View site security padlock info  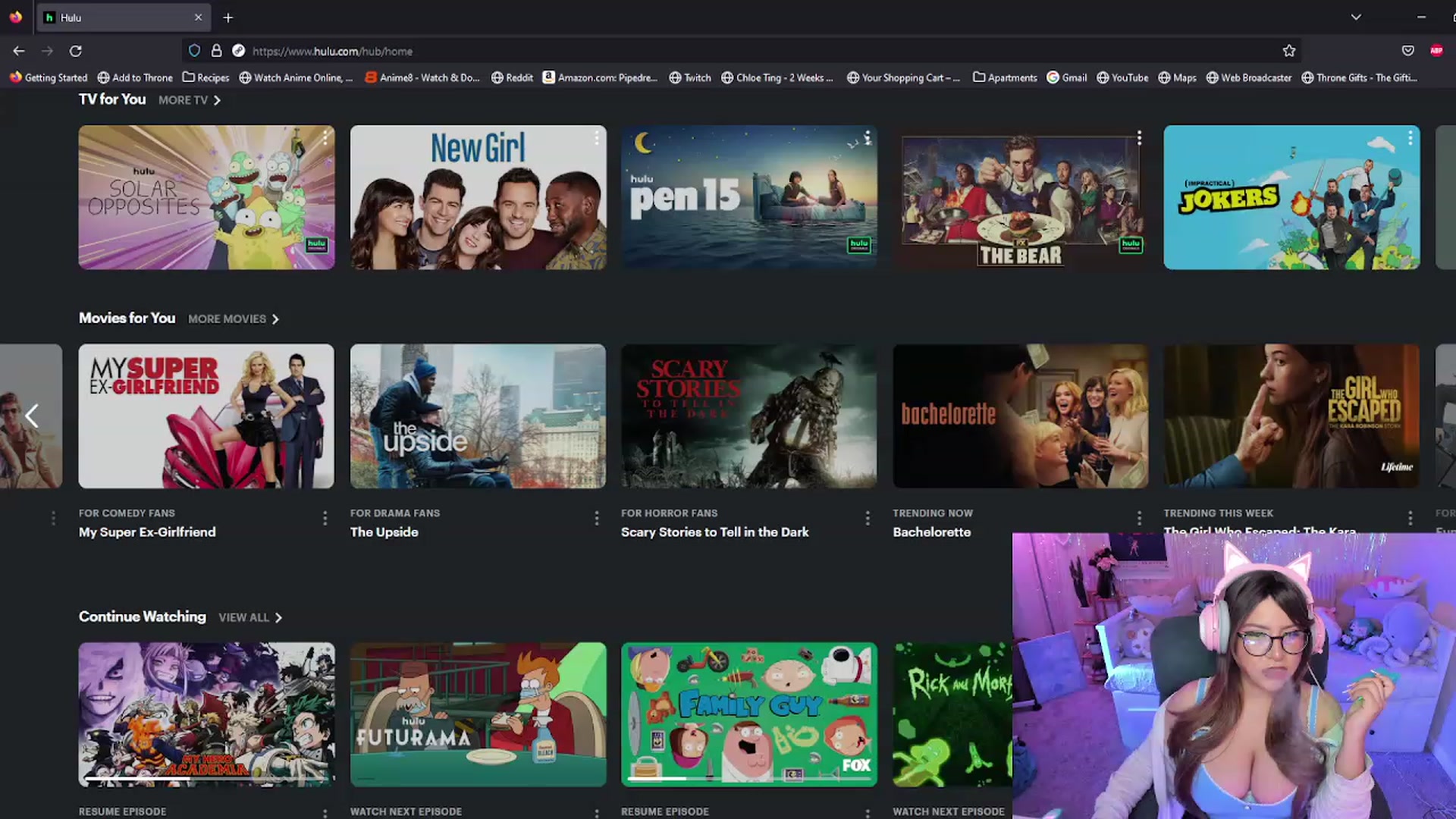click(216, 51)
